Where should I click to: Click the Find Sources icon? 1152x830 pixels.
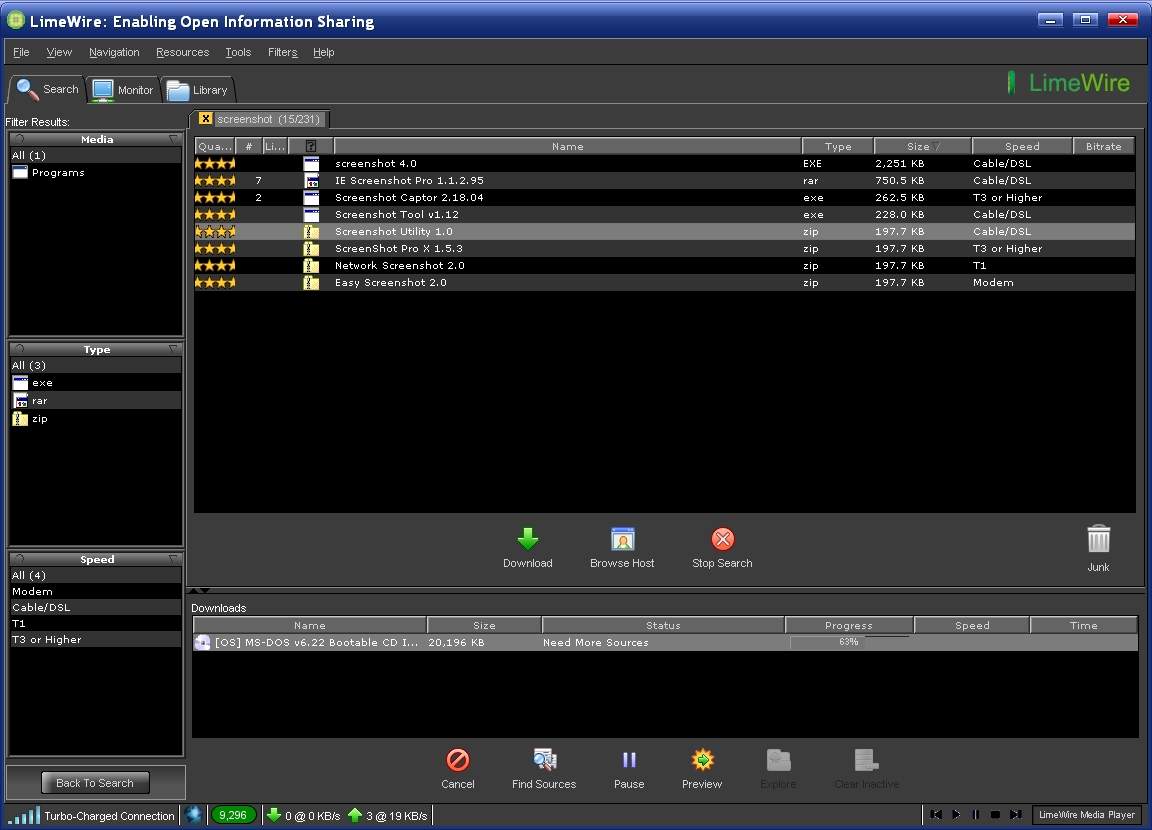coord(544,760)
